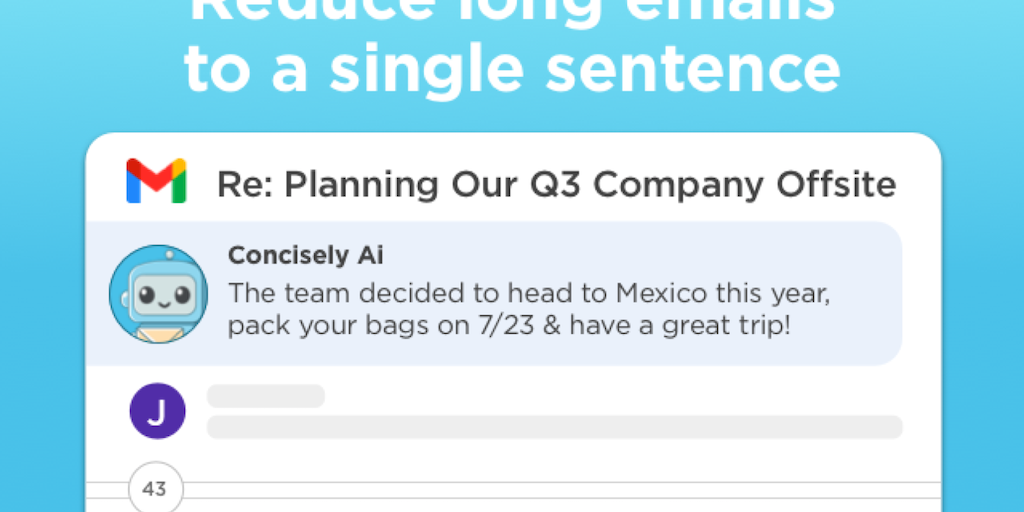Click "Re:" prefix in the email subject
Screen dimensions: 1024x512
point(243,184)
